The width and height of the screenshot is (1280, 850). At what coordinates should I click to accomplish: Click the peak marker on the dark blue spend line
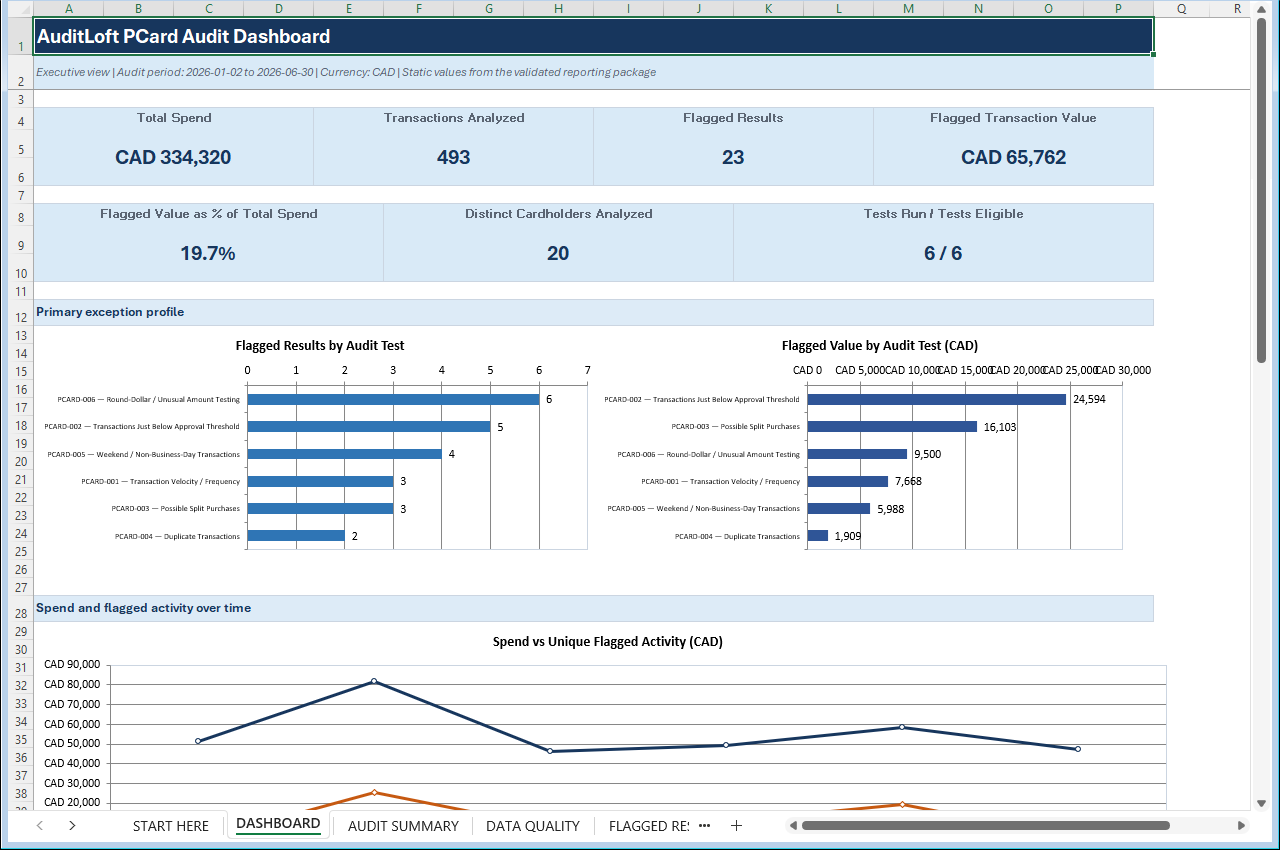coord(374,681)
